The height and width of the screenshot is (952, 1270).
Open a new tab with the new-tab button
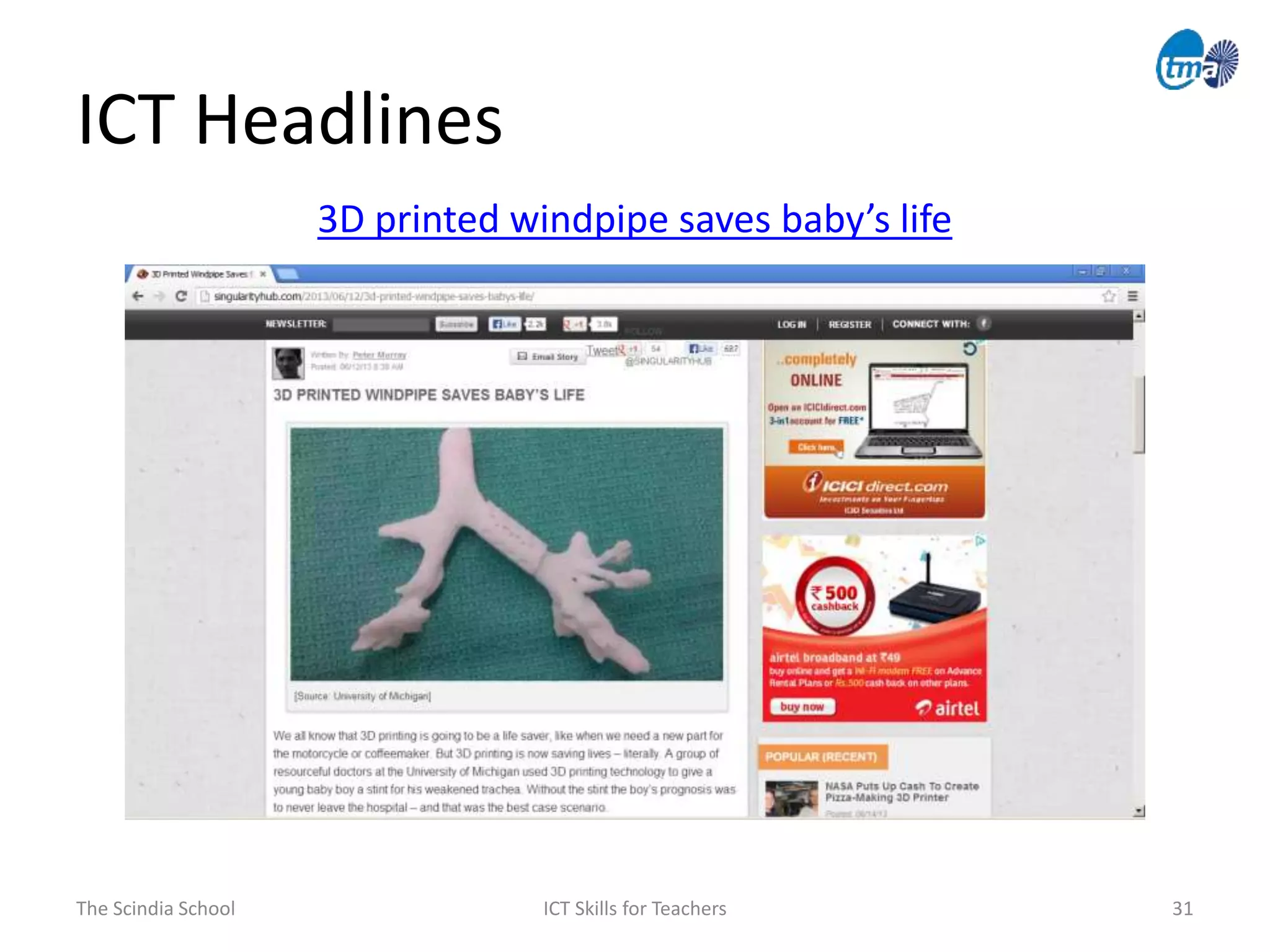(287, 273)
